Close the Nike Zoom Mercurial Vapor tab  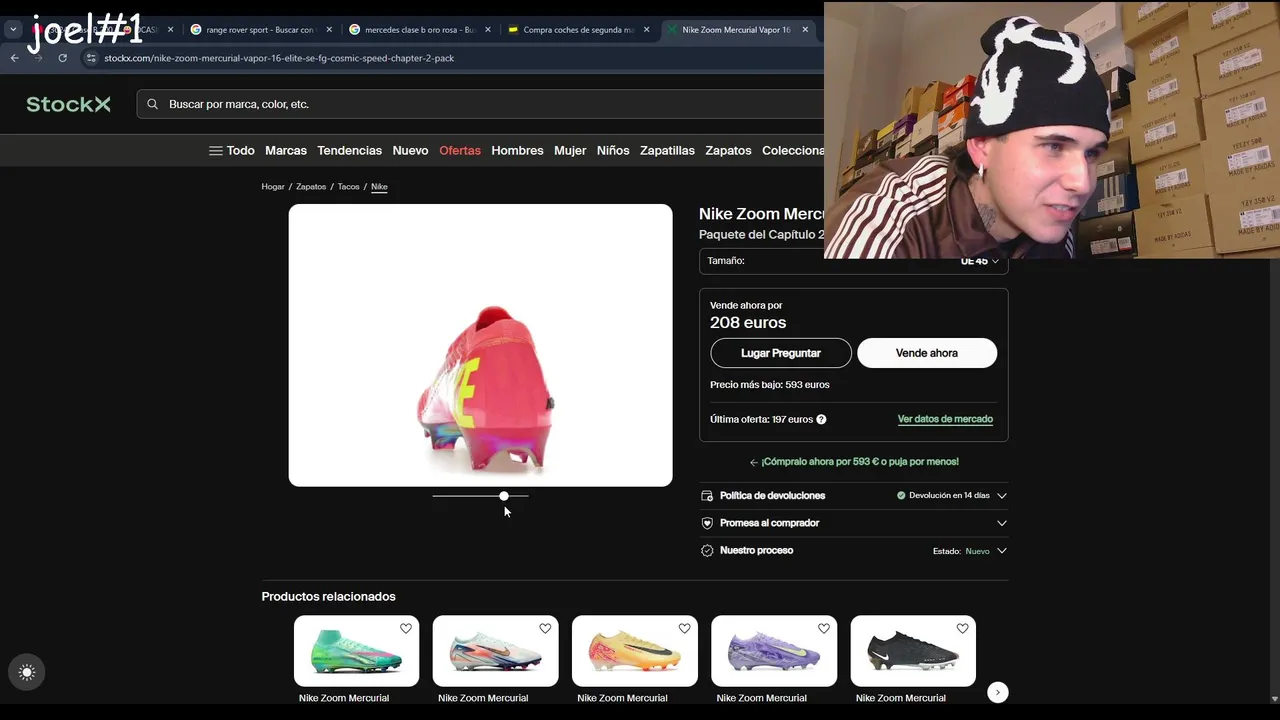pos(805,30)
